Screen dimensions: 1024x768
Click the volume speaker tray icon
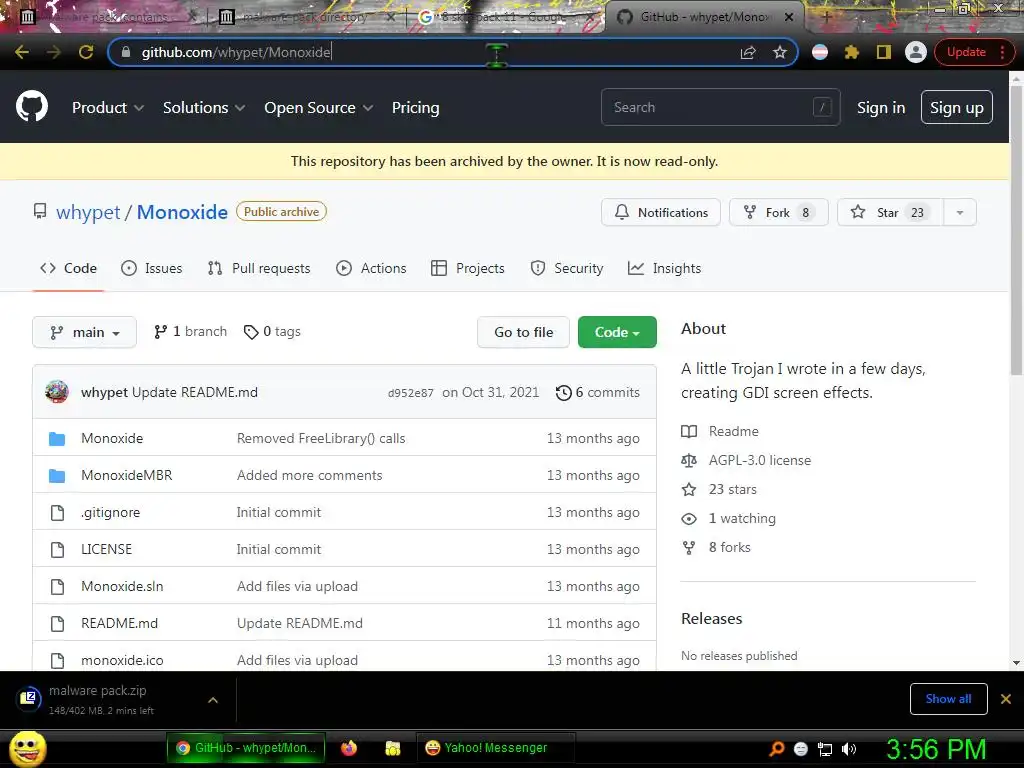click(x=849, y=749)
